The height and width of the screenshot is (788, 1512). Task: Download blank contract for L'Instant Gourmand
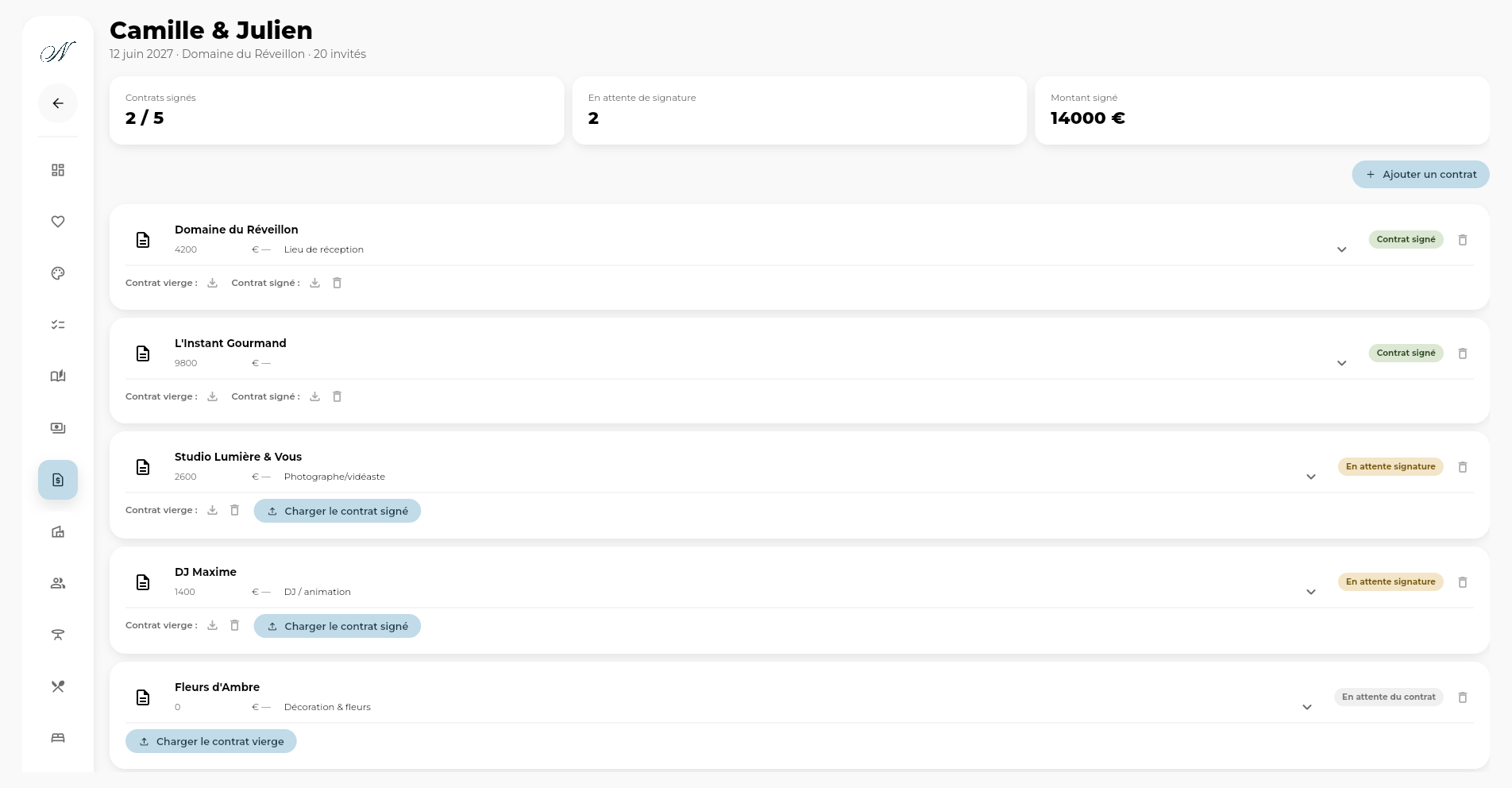213,396
